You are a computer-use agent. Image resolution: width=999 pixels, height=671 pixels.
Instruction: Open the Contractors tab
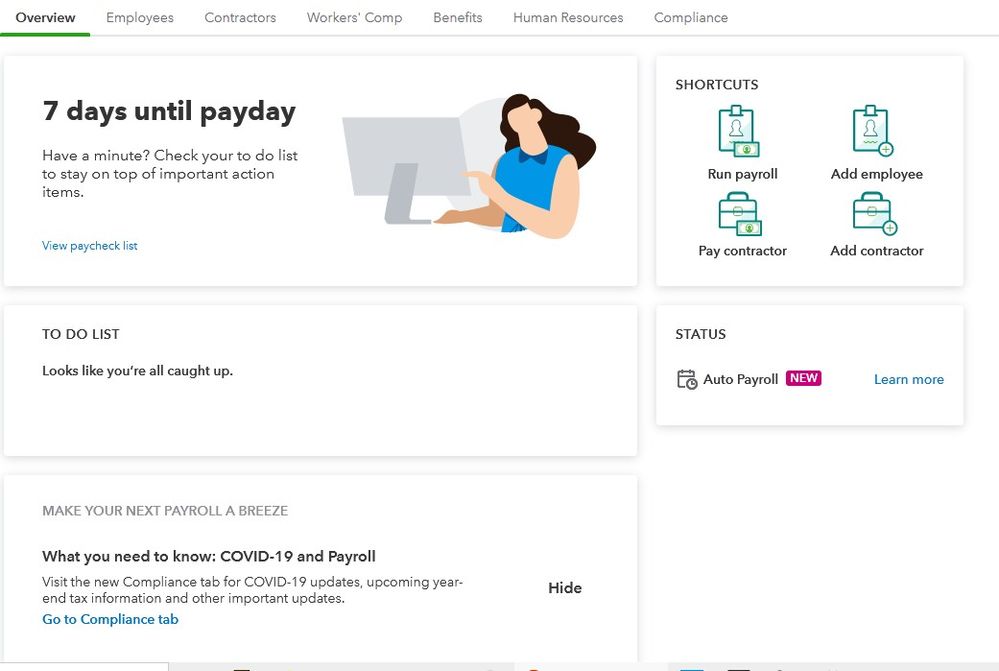point(240,18)
